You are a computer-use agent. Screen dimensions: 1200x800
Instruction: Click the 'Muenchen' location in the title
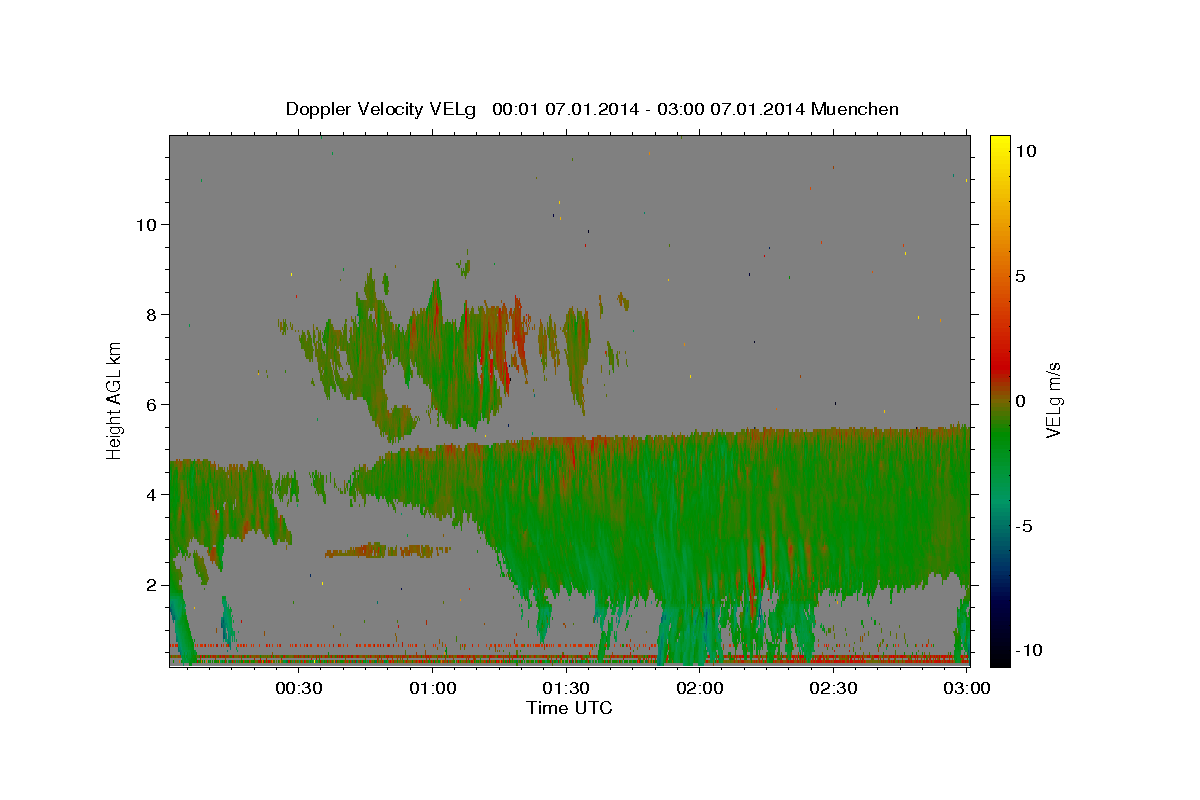pyautogui.click(x=855, y=109)
